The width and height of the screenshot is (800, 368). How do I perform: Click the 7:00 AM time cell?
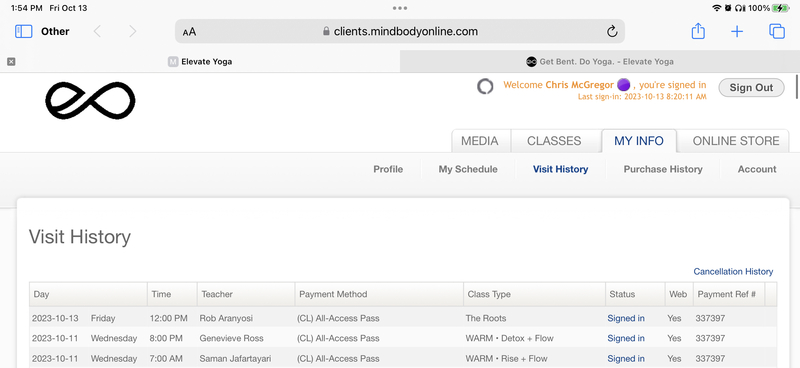[x=166, y=358]
